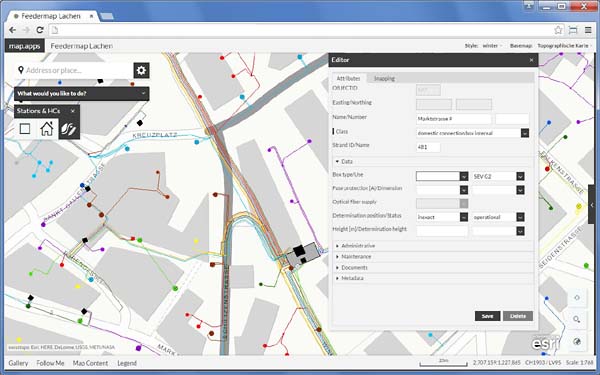Delete the selected feature

pyautogui.click(x=518, y=316)
